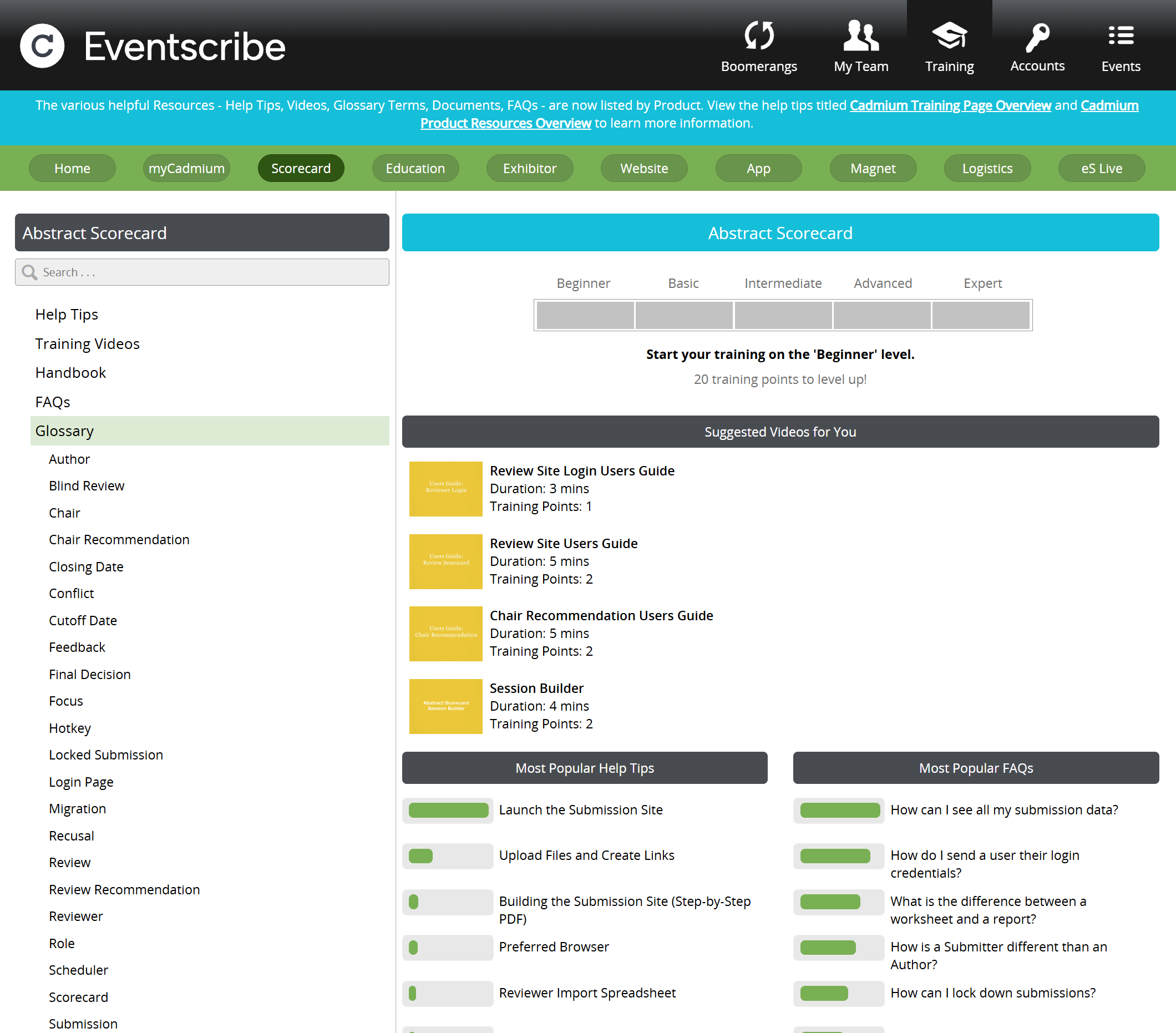Viewport: 1176px width, 1033px height.
Task: Open glossary term Migration
Action: coord(77,808)
